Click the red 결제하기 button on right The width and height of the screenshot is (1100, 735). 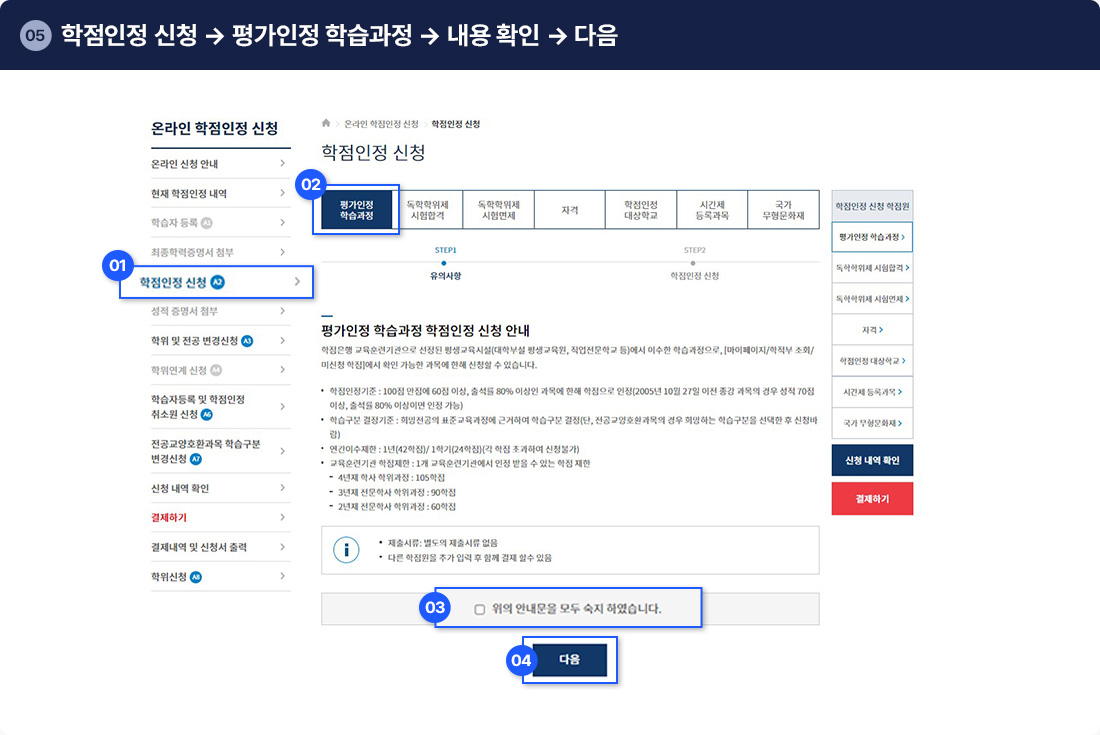pyautogui.click(x=872, y=498)
